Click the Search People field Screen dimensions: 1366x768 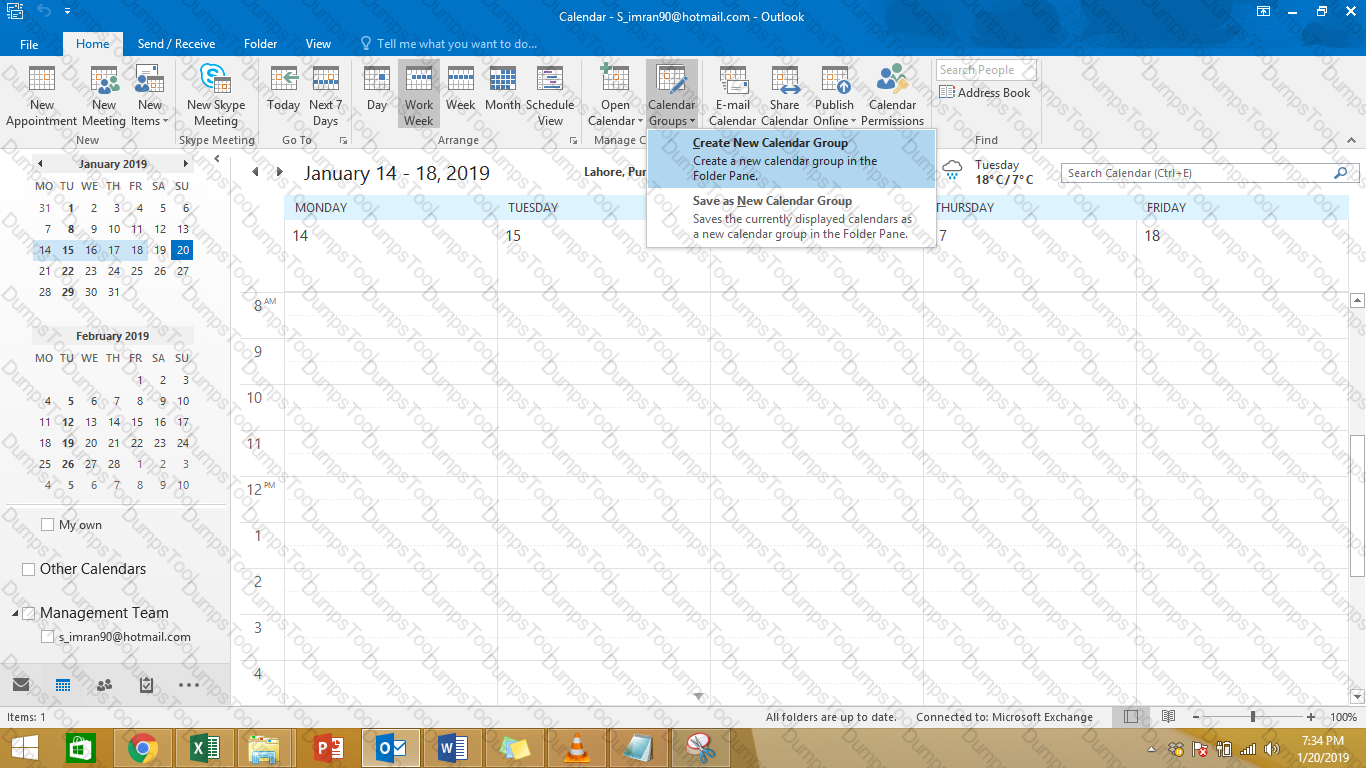986,70
